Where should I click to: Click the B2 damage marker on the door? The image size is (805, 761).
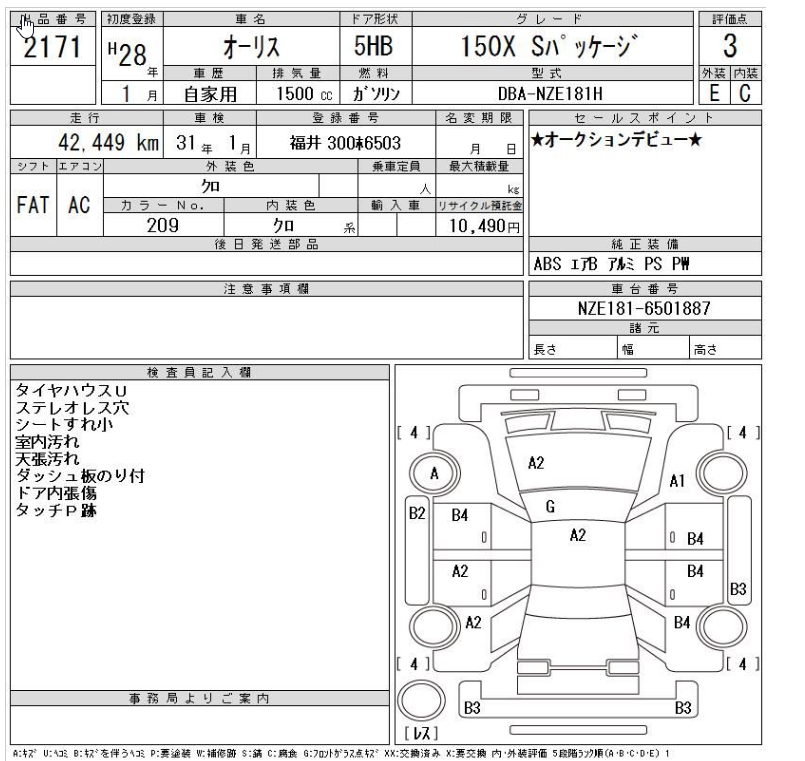click(417, 513)
